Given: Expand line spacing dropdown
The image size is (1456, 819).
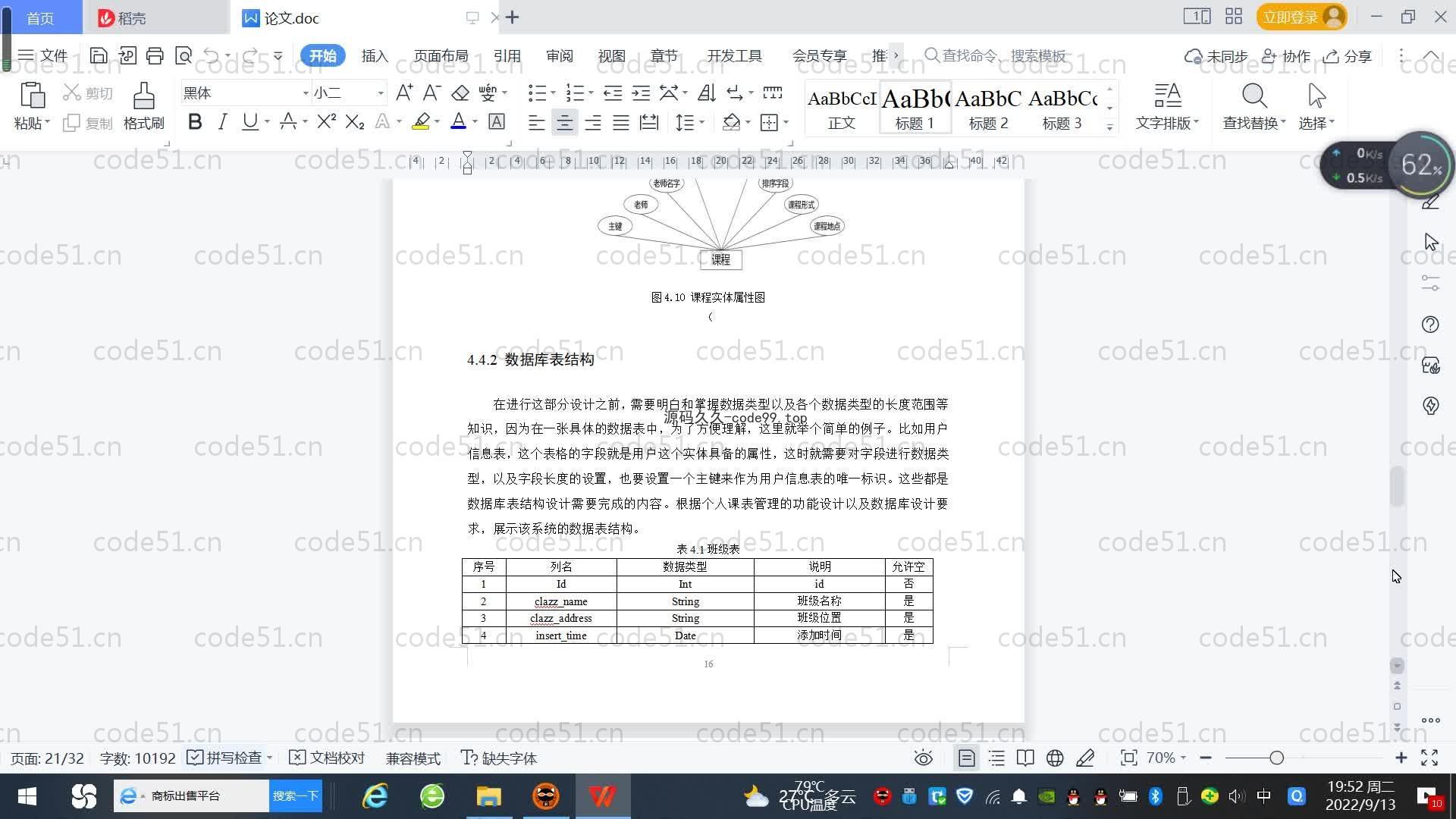Looking at the screenshot, I should pos(702,122).
